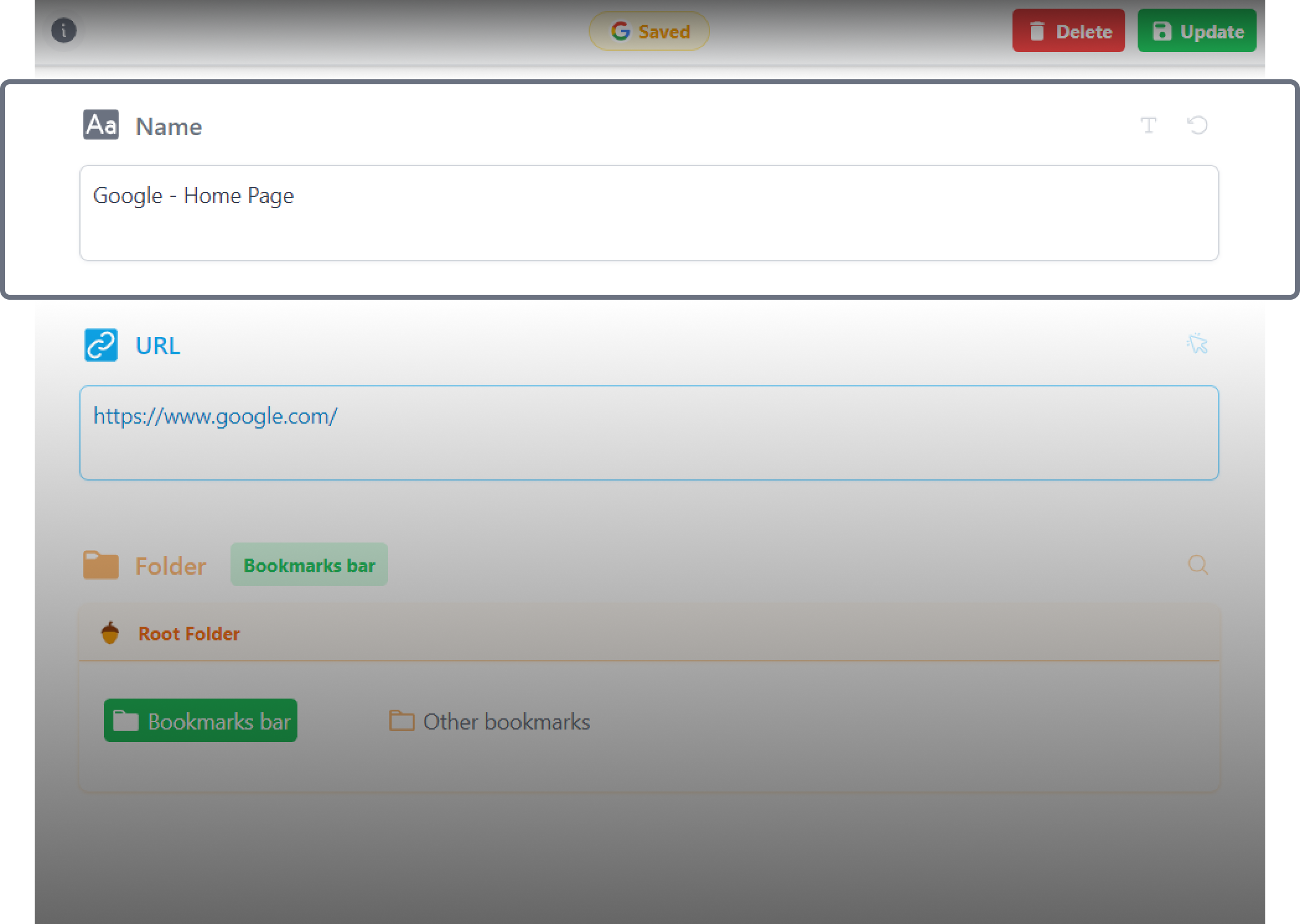Select the green 'Bookmarks bar' folder button
This screenshot has width=1300, height=924.
pos(201,721)
